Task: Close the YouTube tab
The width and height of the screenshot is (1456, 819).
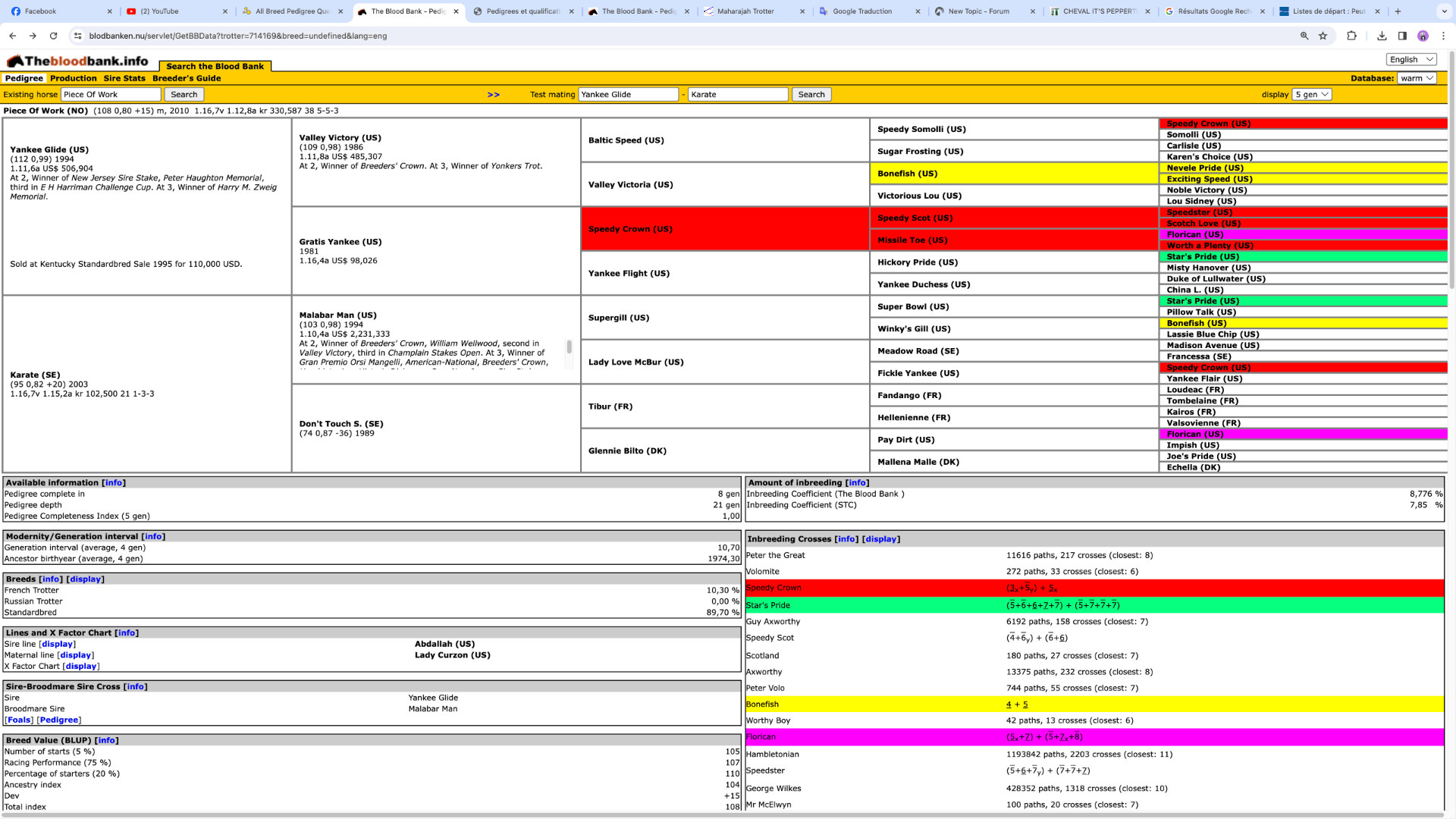Action: (225, 11)
